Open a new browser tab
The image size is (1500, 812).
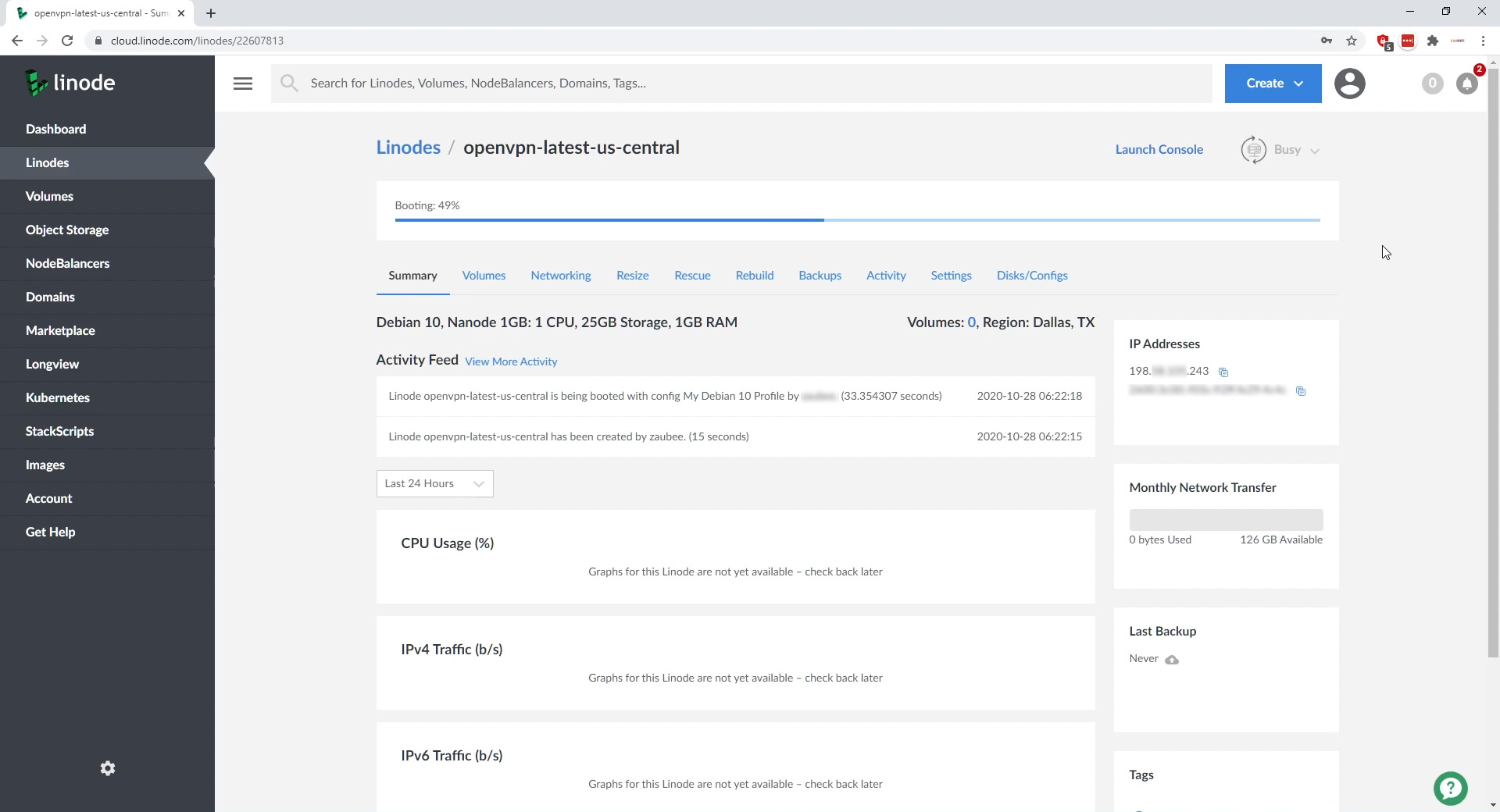coord(211,13)
